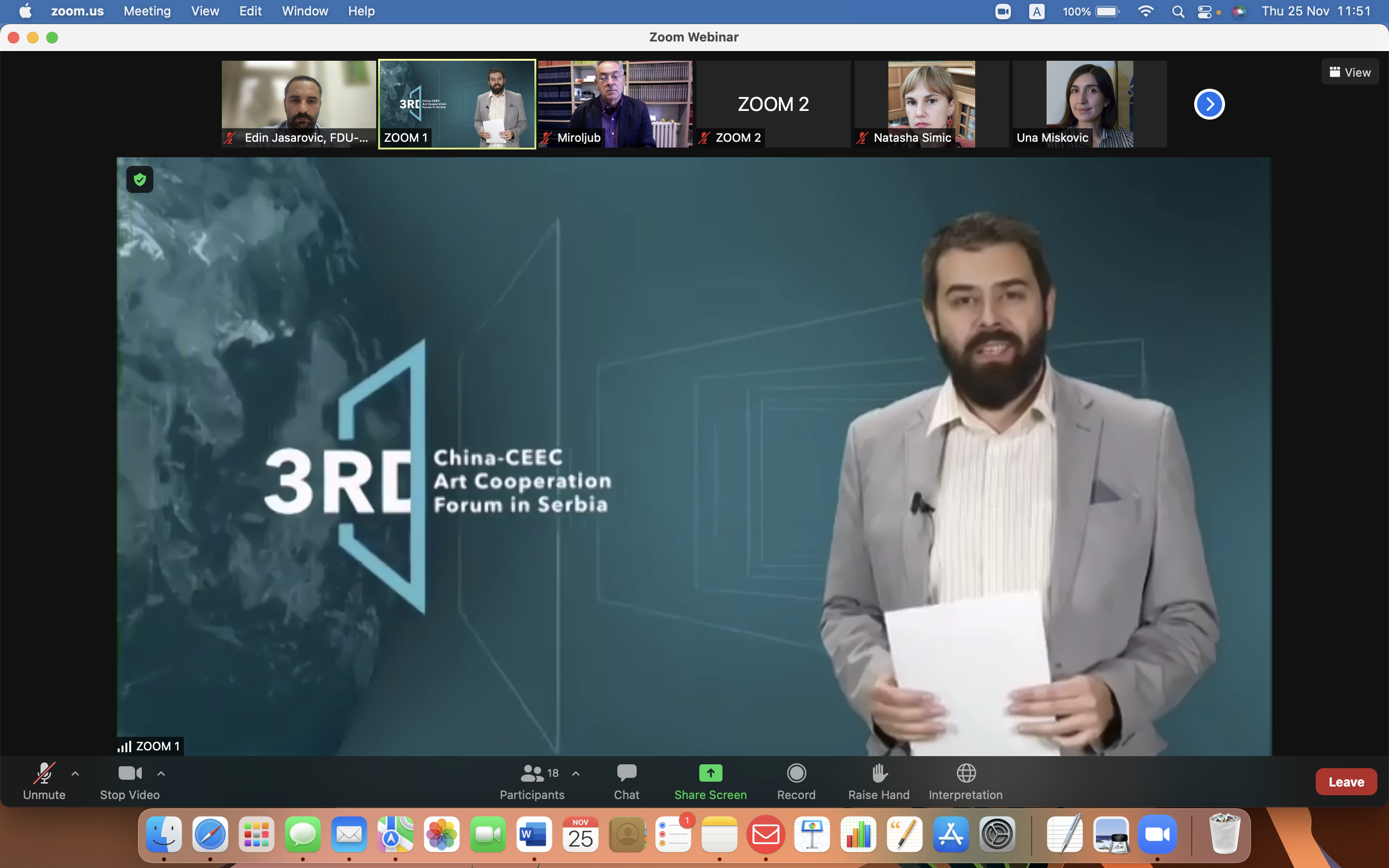Viewport: 1389px width, 868px height.
Task: Open App Store from the Dock
Action: 951,834
